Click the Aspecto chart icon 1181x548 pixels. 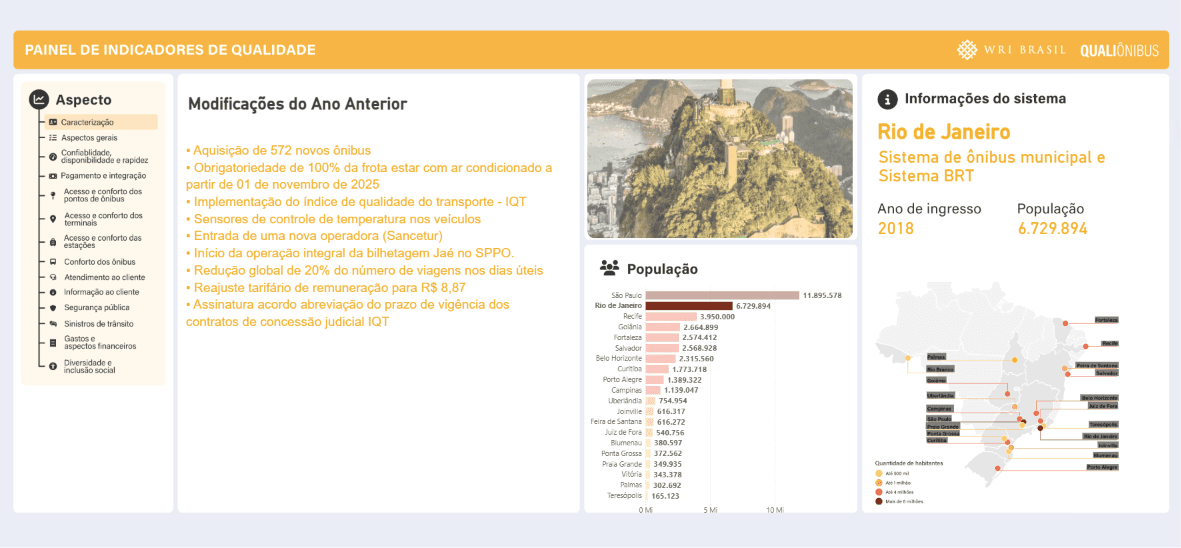click(x=38, y=99)
